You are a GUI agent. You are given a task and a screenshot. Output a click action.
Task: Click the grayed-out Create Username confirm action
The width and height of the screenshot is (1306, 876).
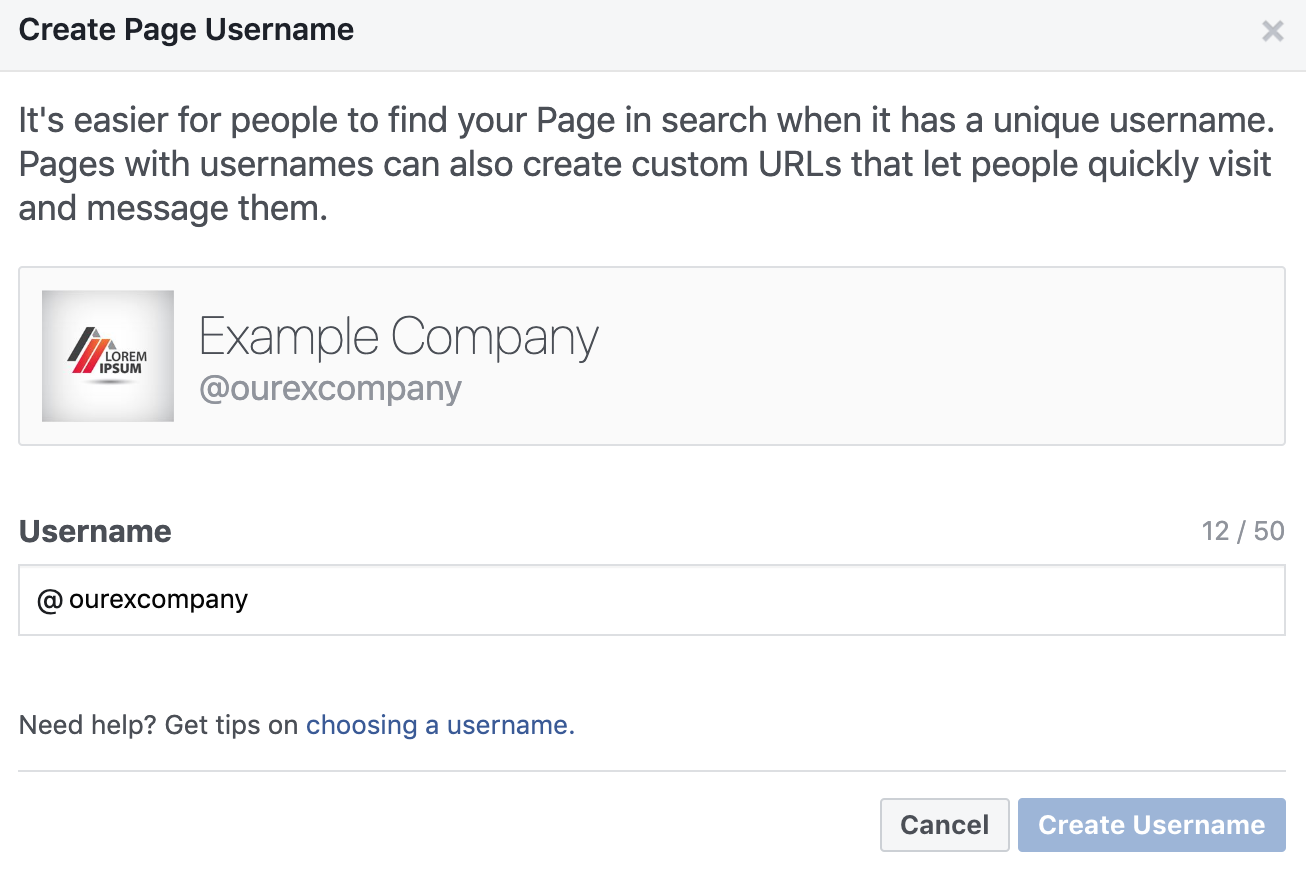point(1151,825)
